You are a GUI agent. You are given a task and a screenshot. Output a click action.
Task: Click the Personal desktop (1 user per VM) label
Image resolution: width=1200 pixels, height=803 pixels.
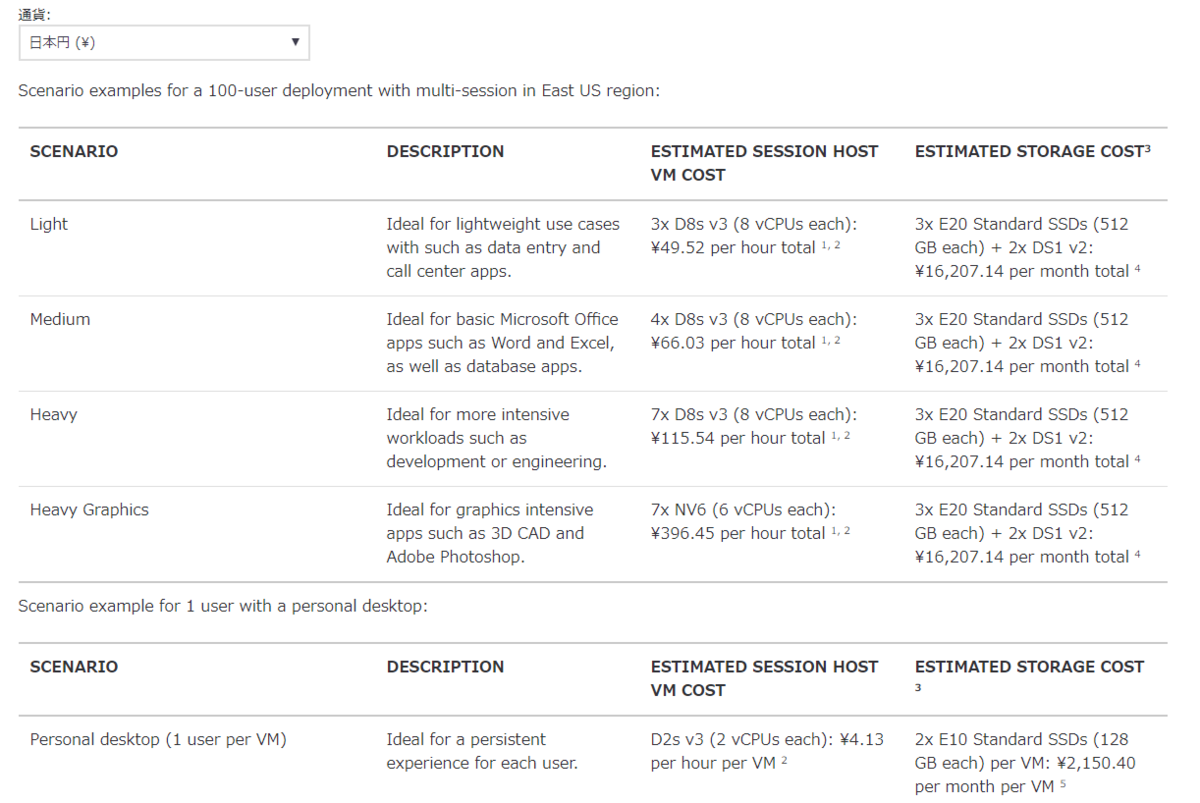click(158, 740)
